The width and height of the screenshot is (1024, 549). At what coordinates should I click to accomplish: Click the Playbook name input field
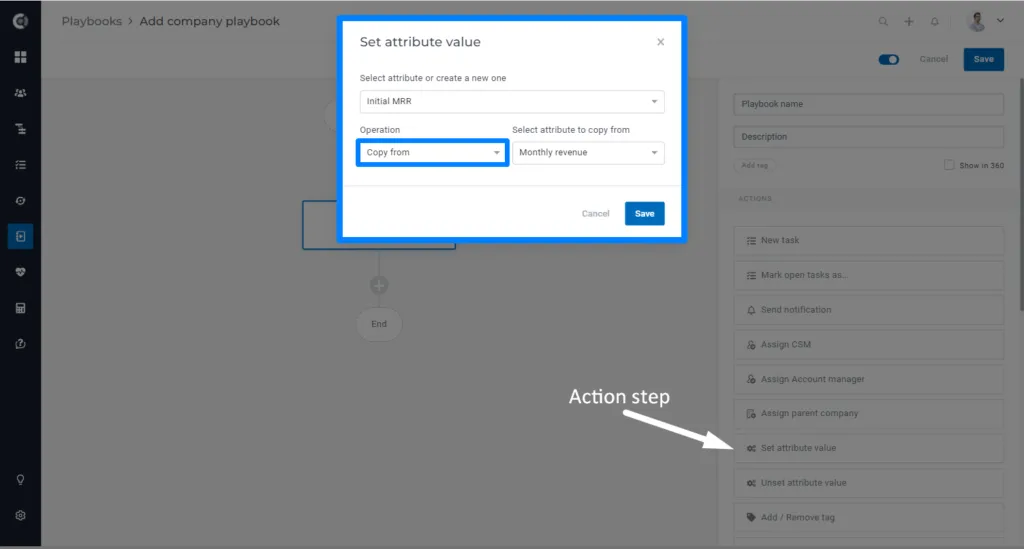pyautogui.click(x=869, y=104)
